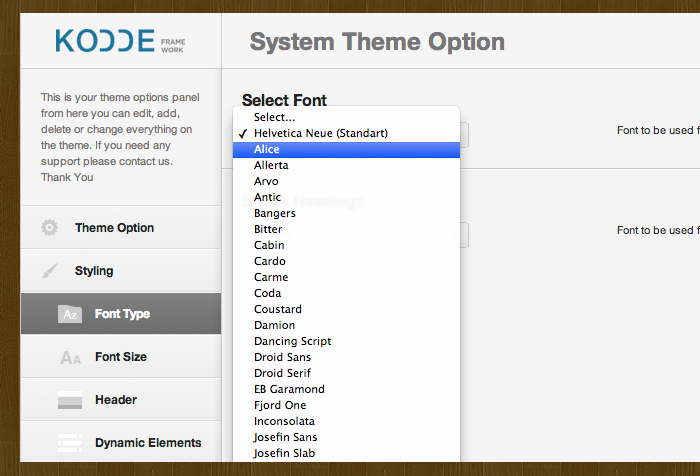Choose the Bangers font entry
Viewport: 700px width, 476px height.
[274, 213]
